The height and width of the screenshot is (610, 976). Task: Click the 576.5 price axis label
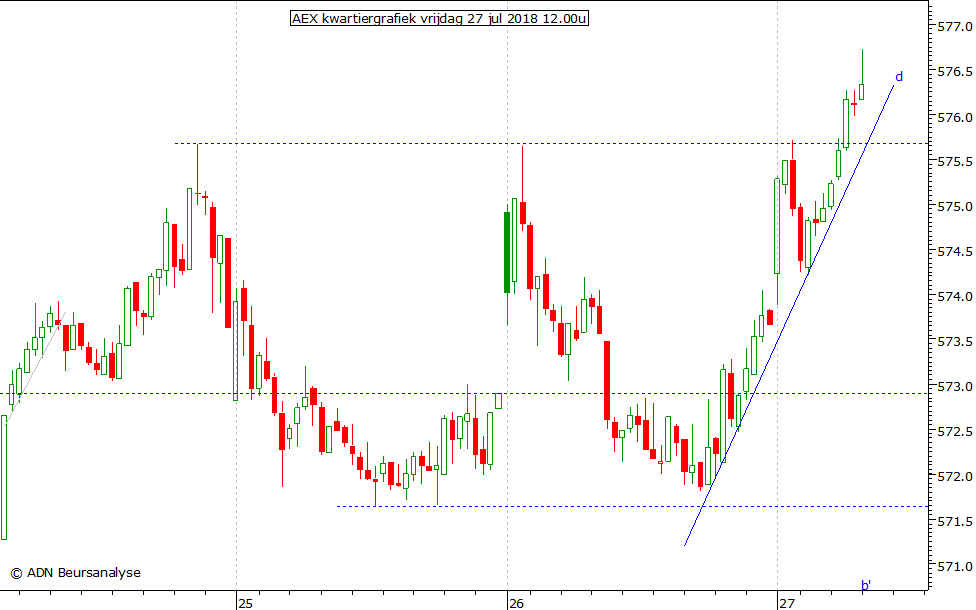[954, 72]
